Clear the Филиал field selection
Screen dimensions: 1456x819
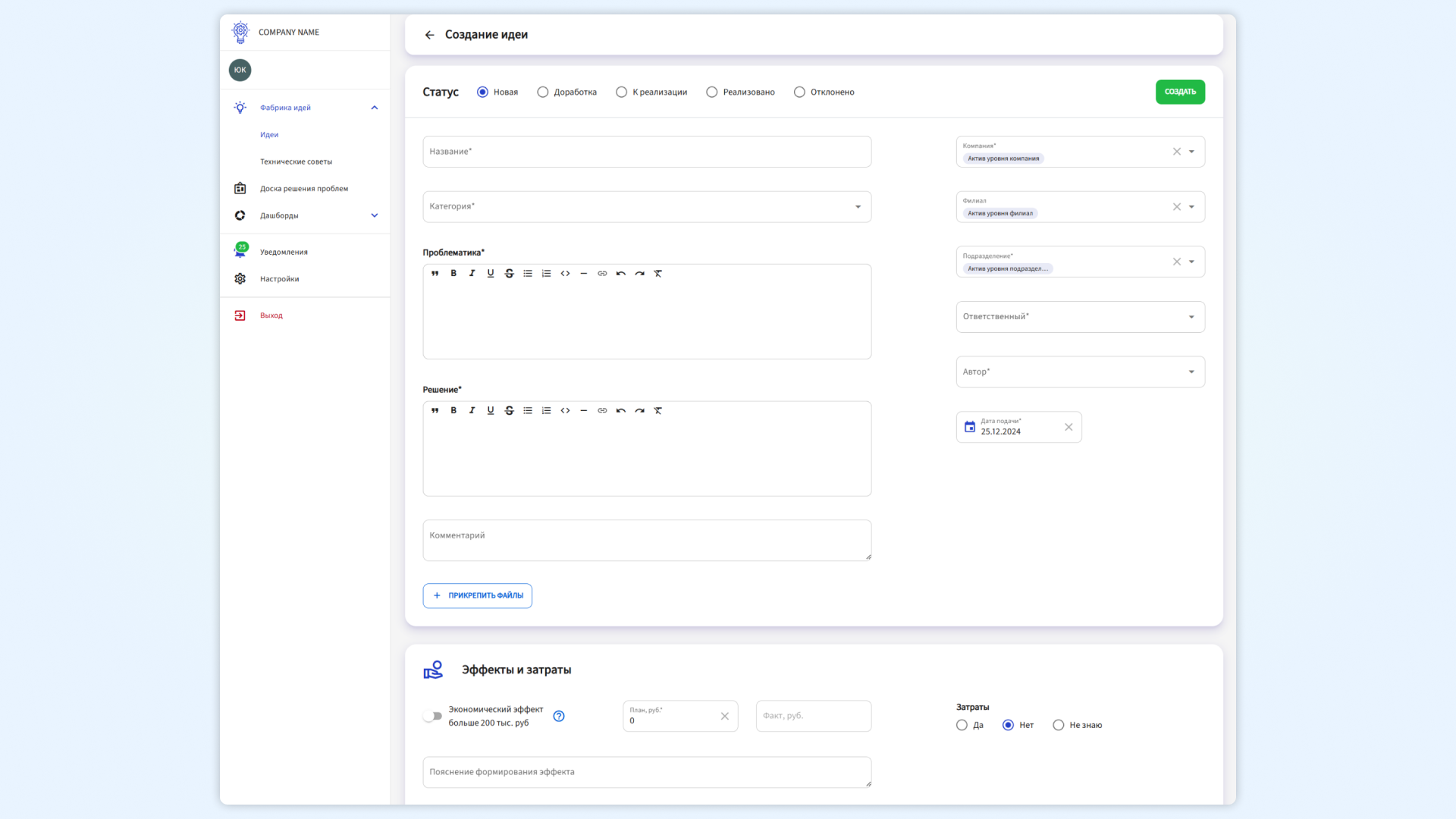[1177, 207]
